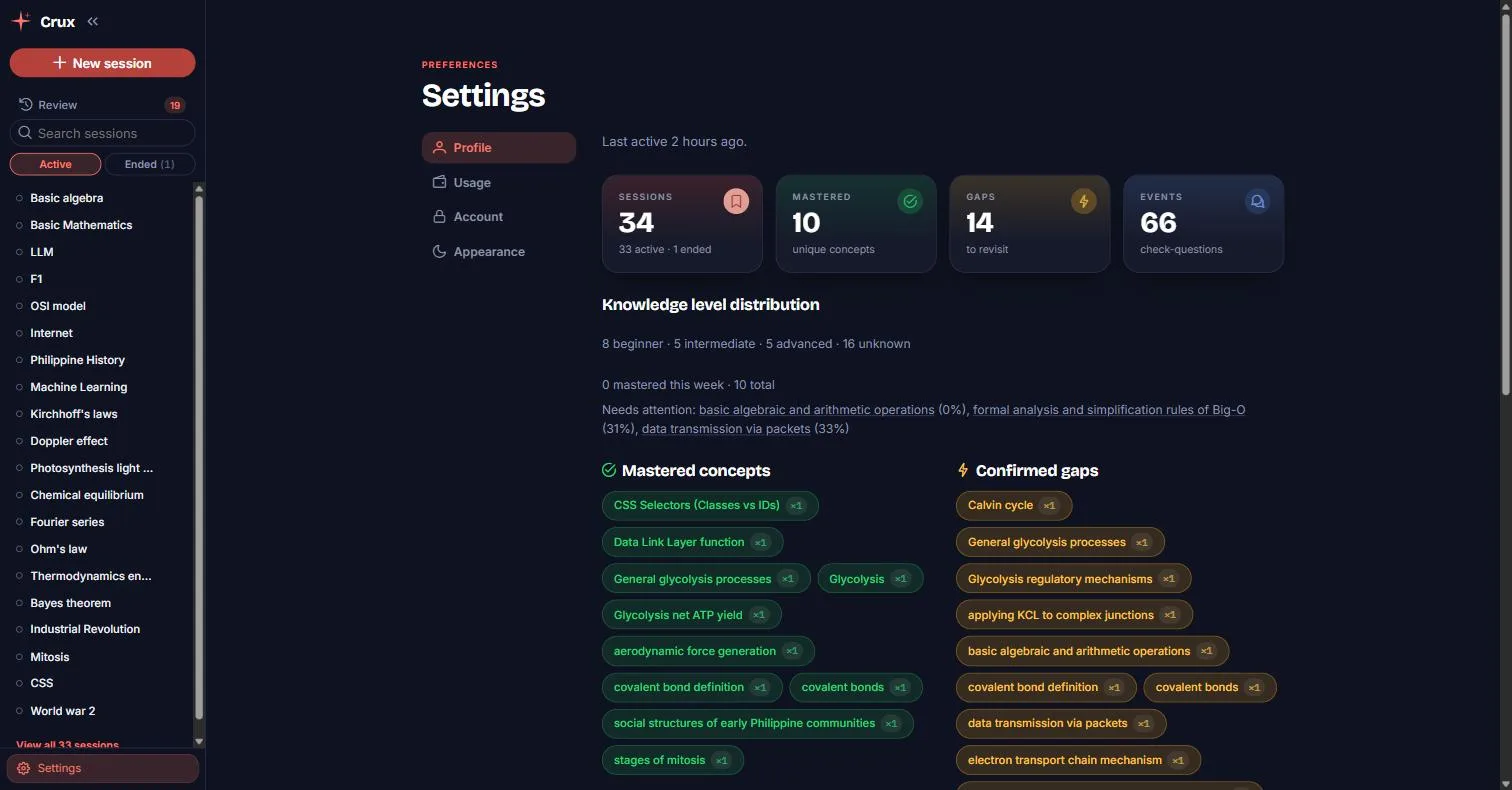Click sidebar list scroll-down arrow
Image resolution: width=1512 pixels, height=790 pixels.
pos(199,741)
